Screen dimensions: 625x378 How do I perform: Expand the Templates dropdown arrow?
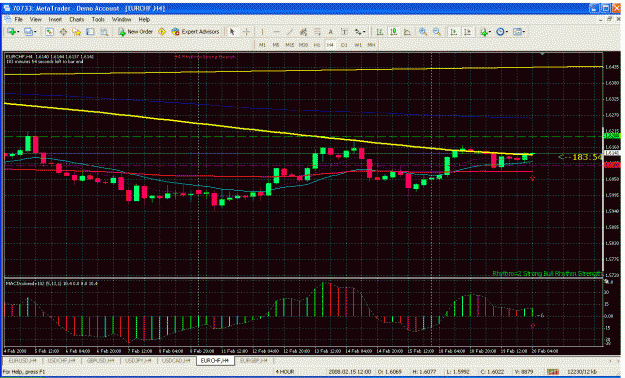pos(523,32)
